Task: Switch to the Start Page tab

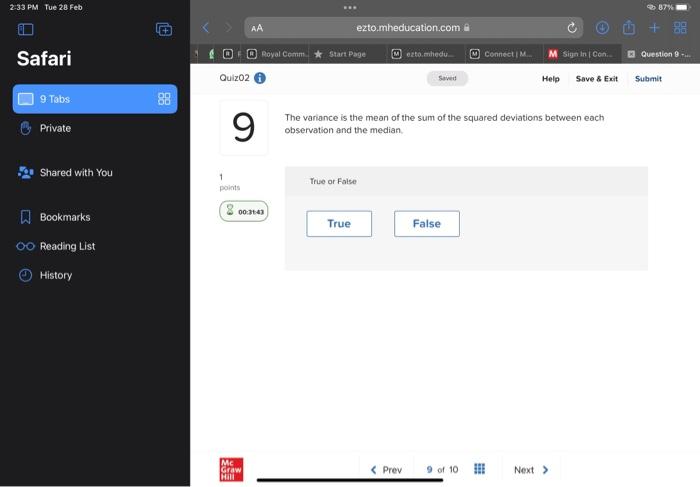Action: coord(348,54)
